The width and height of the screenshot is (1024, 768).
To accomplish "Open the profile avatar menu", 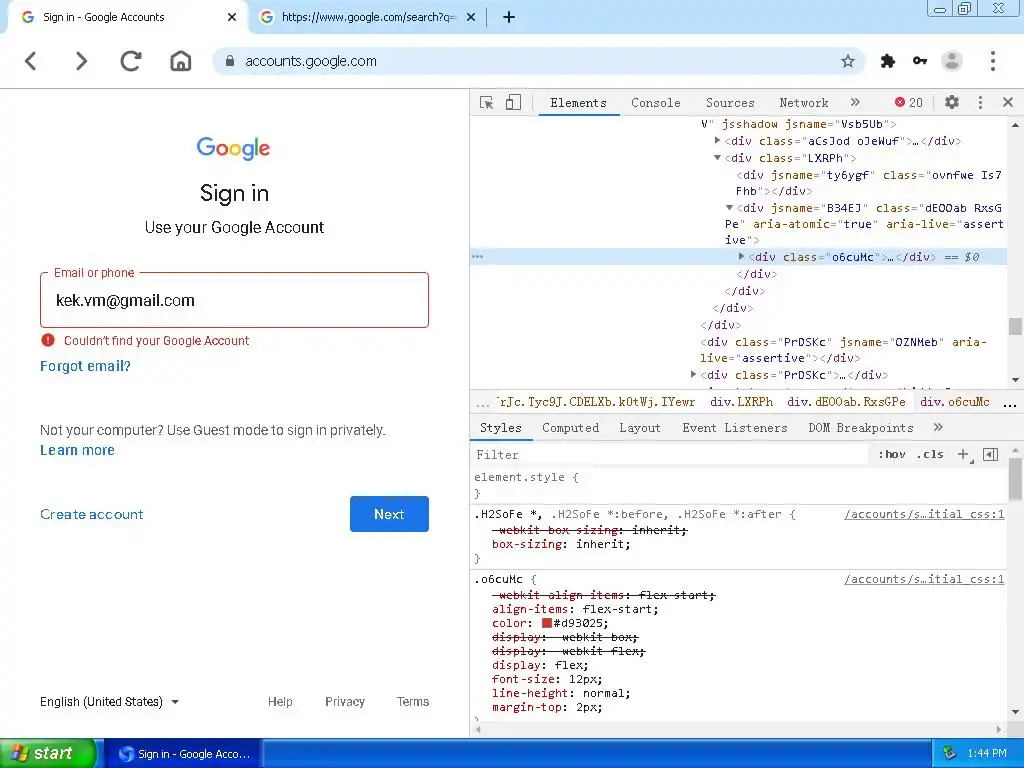I will (952, 61).
